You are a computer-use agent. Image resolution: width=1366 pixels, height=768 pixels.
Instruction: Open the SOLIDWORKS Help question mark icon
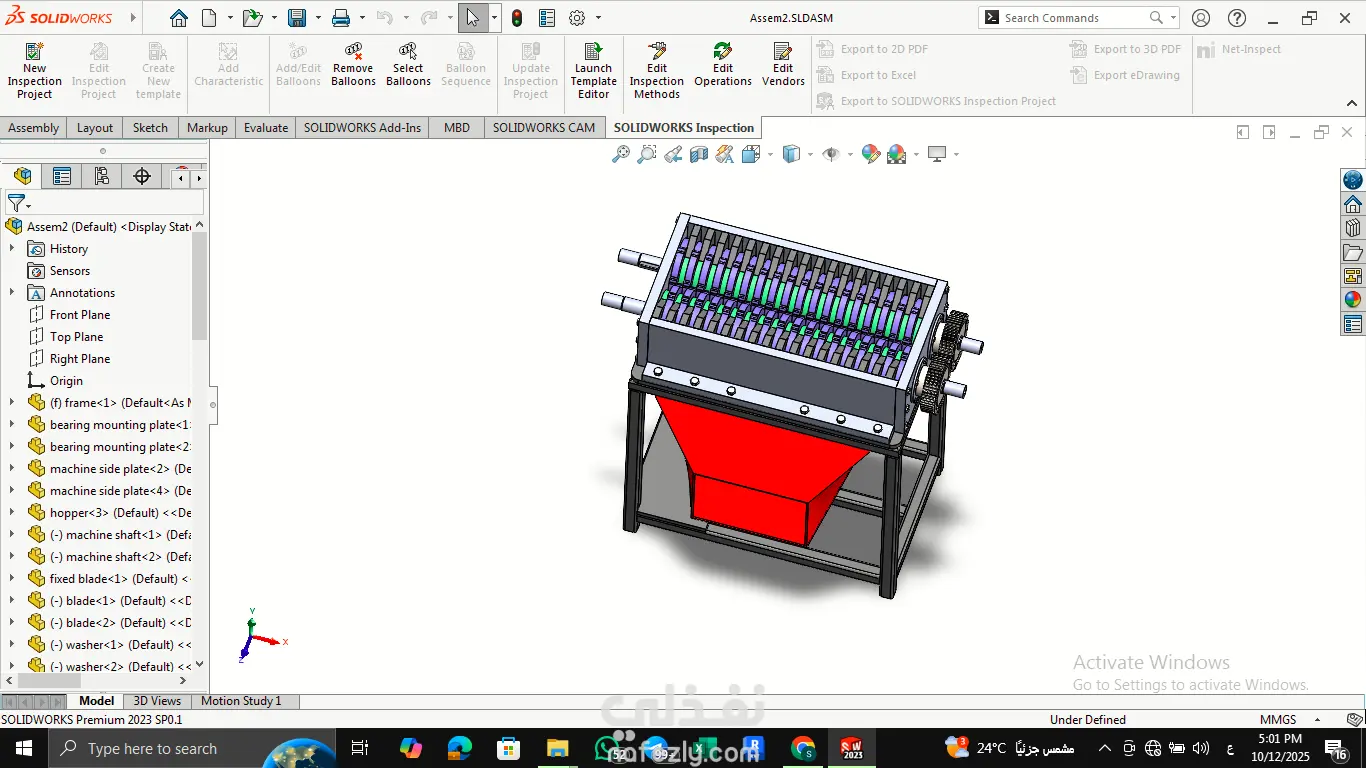pyautogui.click(x=1237, y=18)
